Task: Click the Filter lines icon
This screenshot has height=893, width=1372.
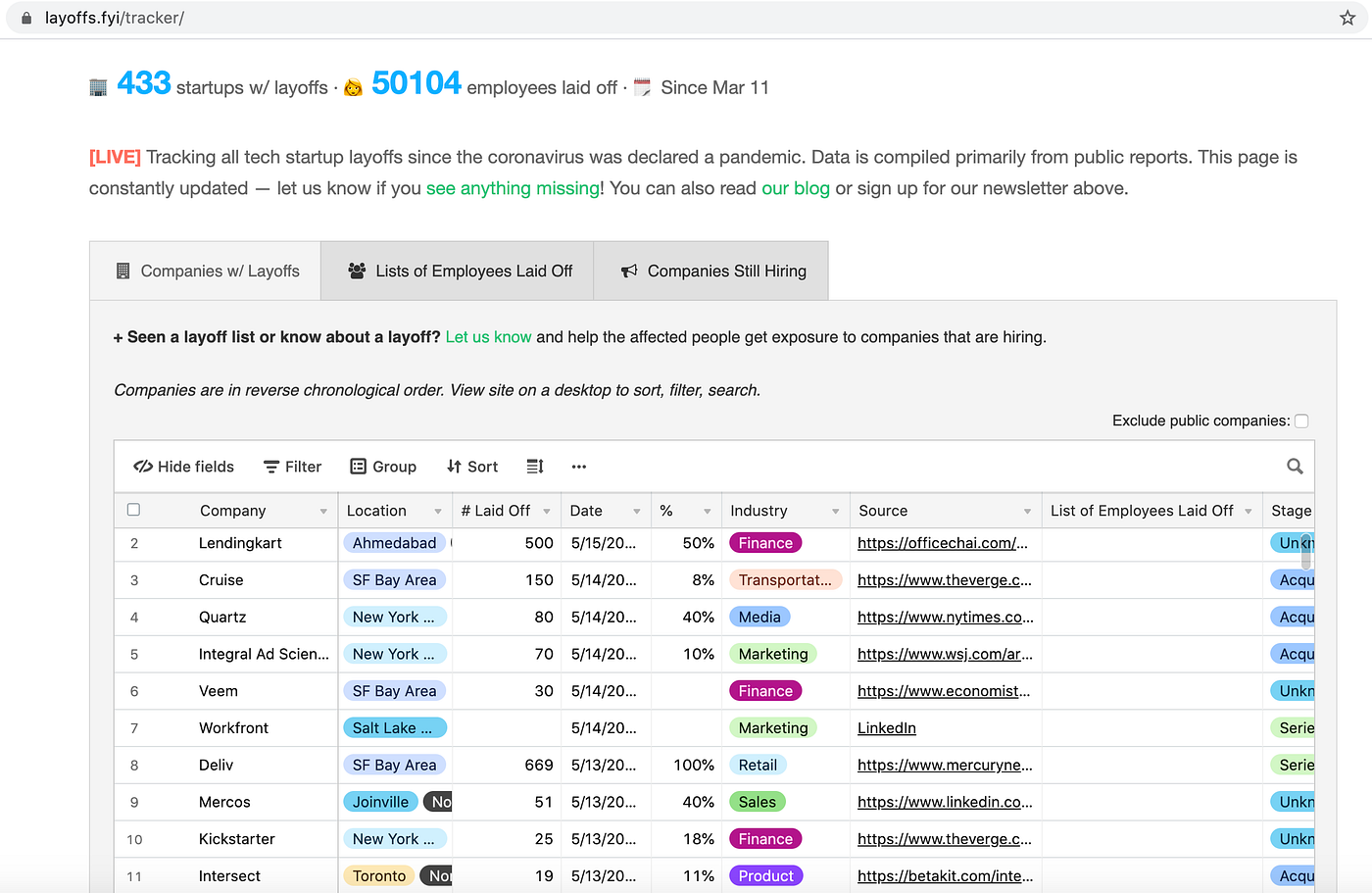Action: point(271,467)
